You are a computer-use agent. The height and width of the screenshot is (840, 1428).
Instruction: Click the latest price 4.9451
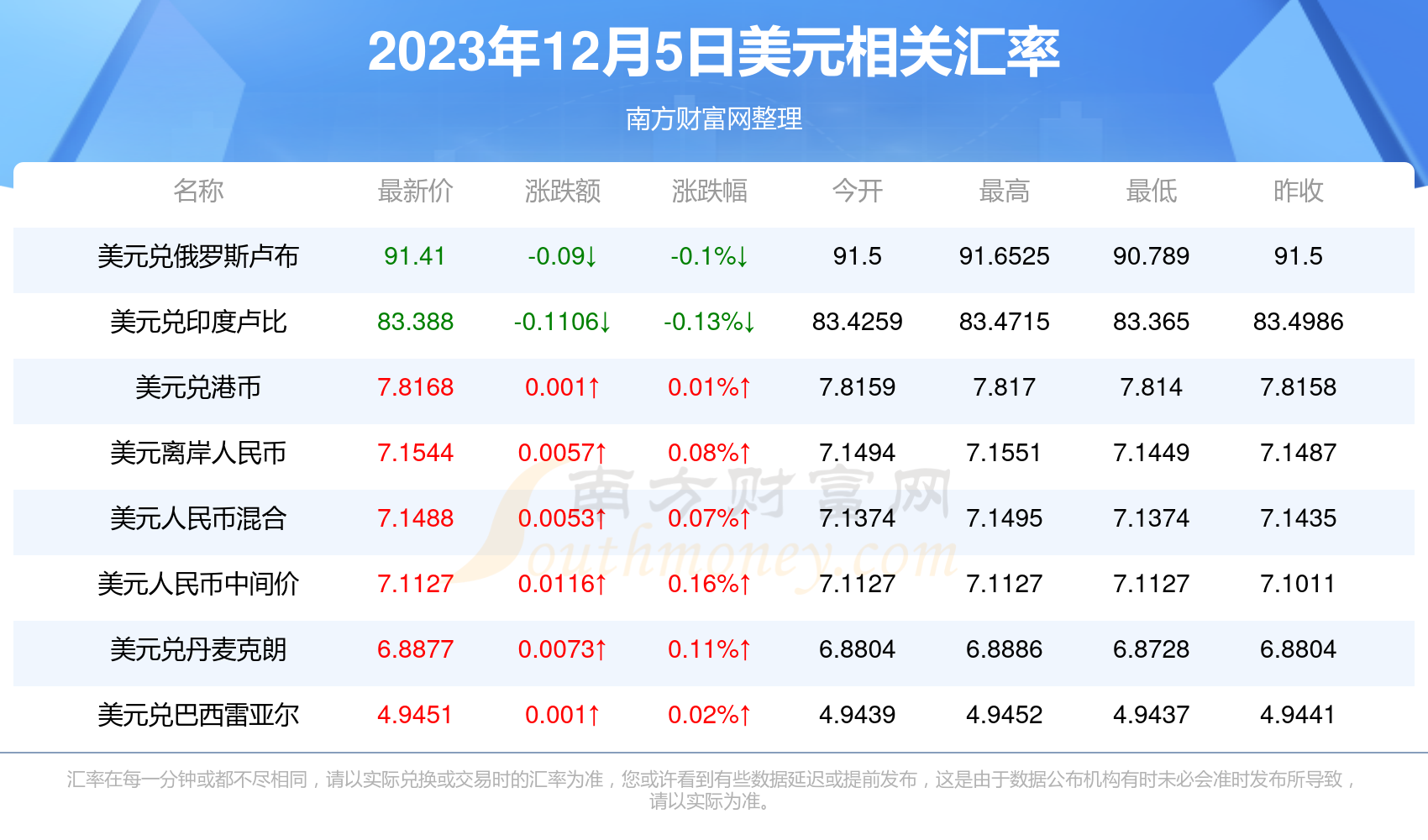point(415,715)
